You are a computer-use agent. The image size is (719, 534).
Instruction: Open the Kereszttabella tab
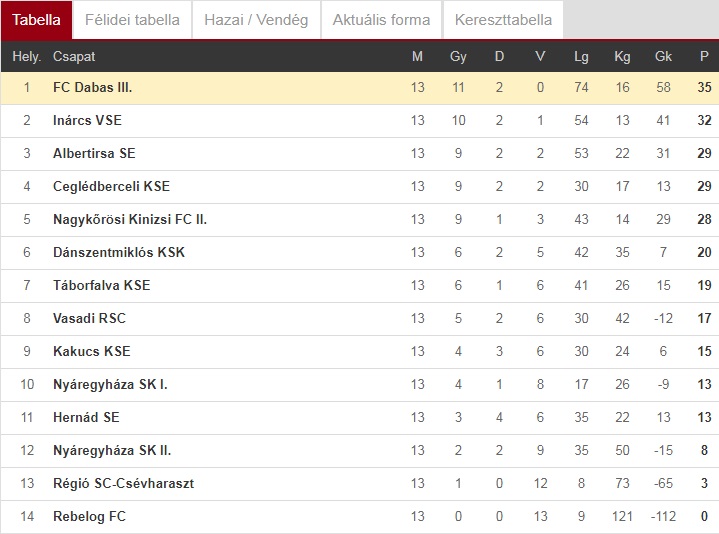503,20
